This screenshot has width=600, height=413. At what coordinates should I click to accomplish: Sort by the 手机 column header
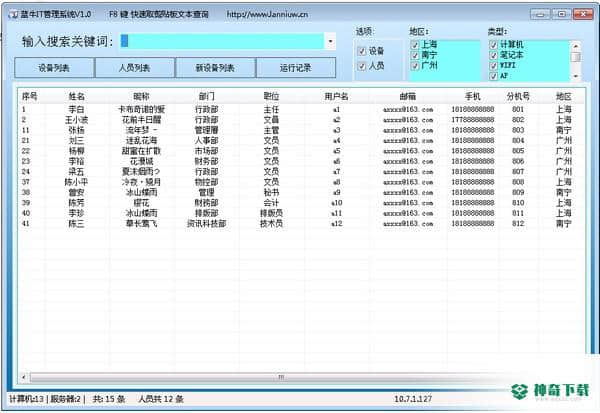point(473,96)
